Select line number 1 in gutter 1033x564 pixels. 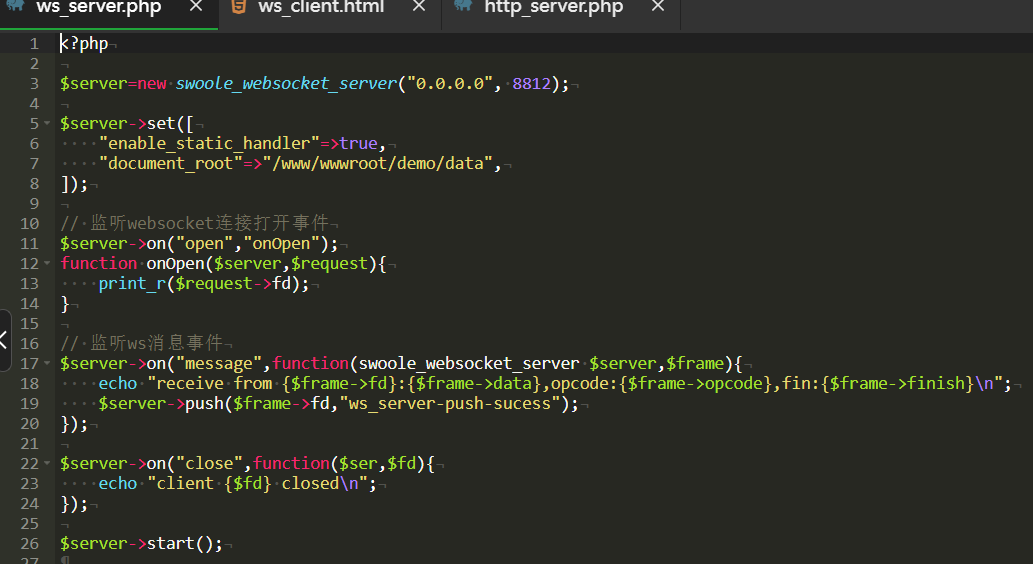[x=34, y=44]
